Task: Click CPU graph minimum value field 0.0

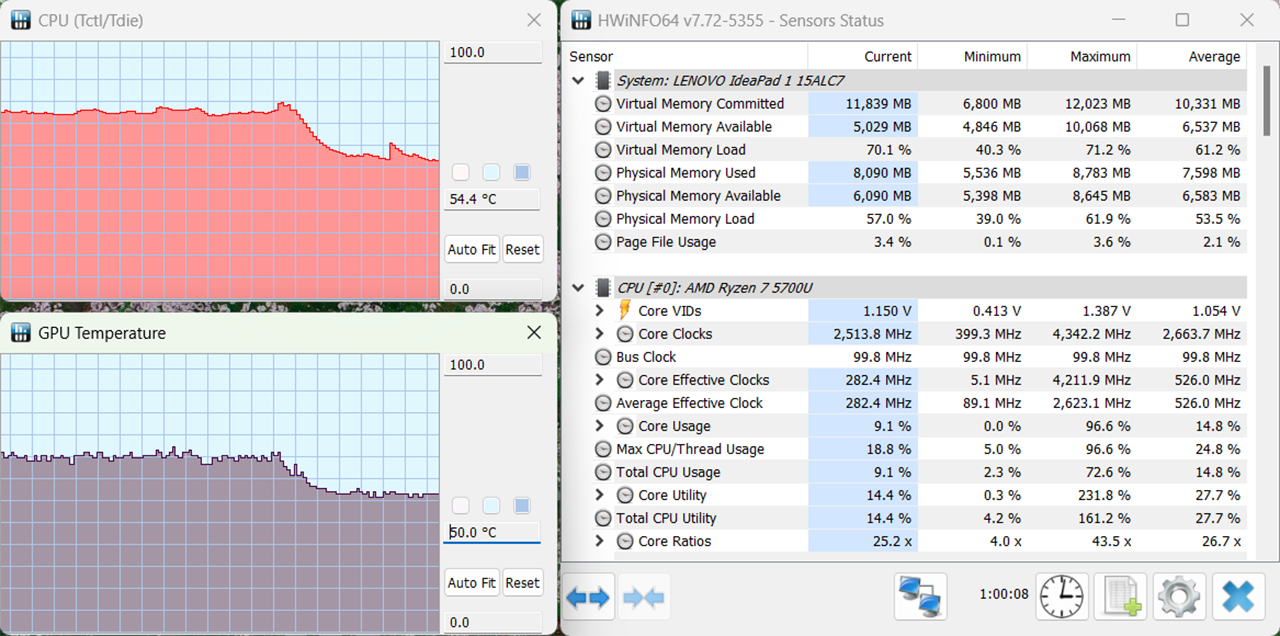Action: (493, 289)
